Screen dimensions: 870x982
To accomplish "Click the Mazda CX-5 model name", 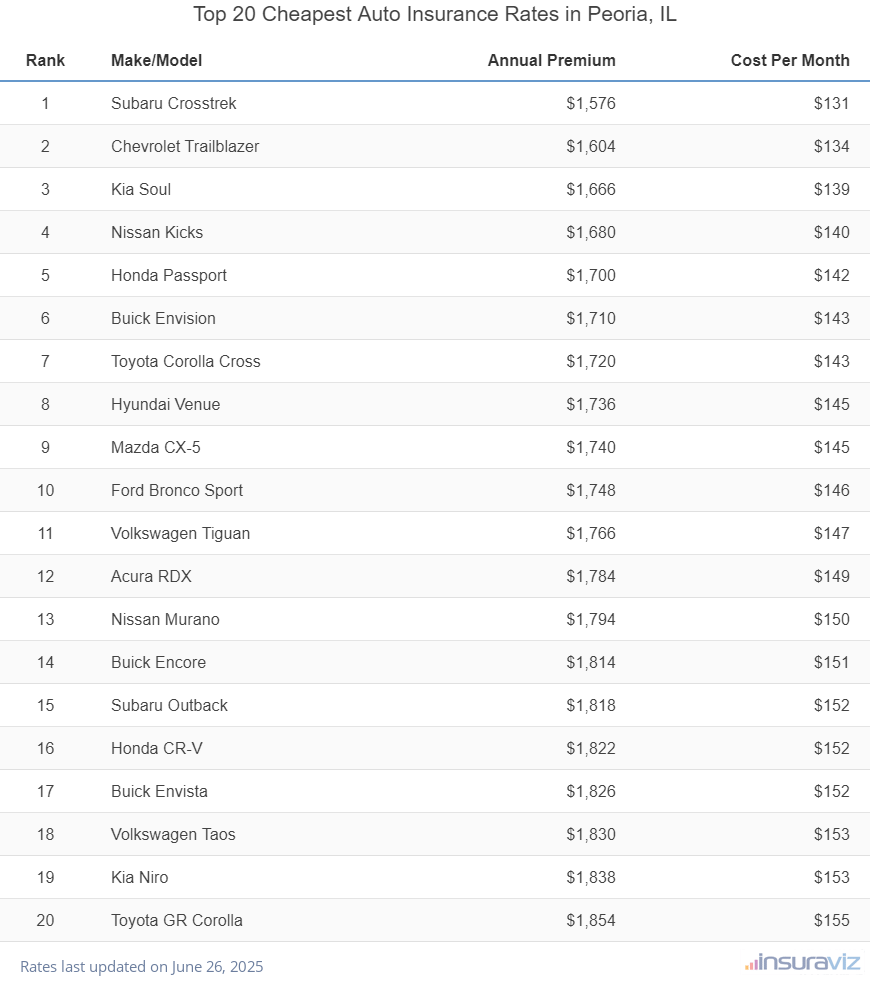I will pyautogui.click(x=155, y=447).
